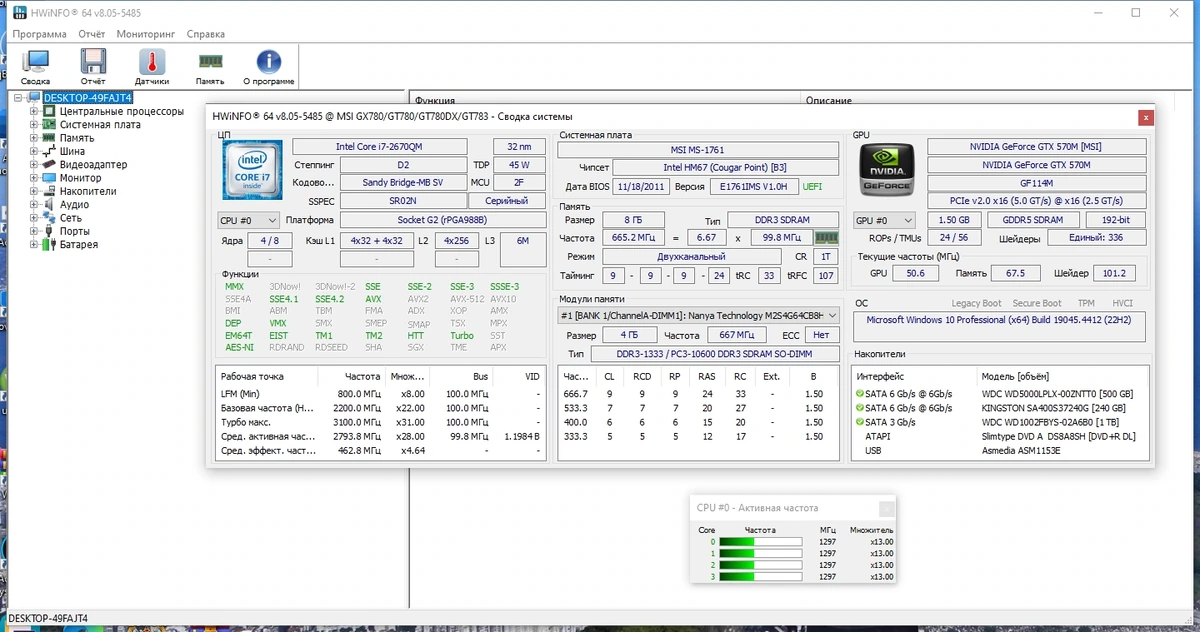This screenshot has height=632, width=1200.
Task: Close the CPU #0 Активная частота popup
Action: tap(885, 508)
